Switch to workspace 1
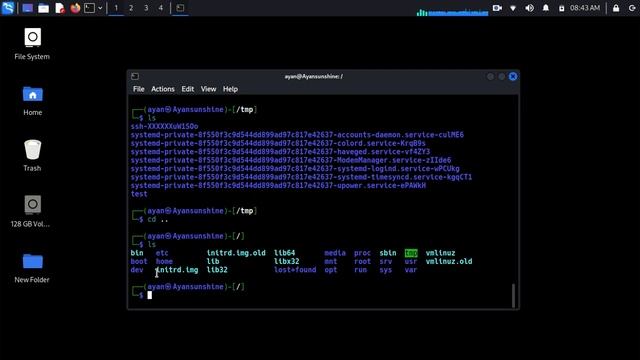The height and width of the screenshot is (360, 640). (x=116, y=8)
